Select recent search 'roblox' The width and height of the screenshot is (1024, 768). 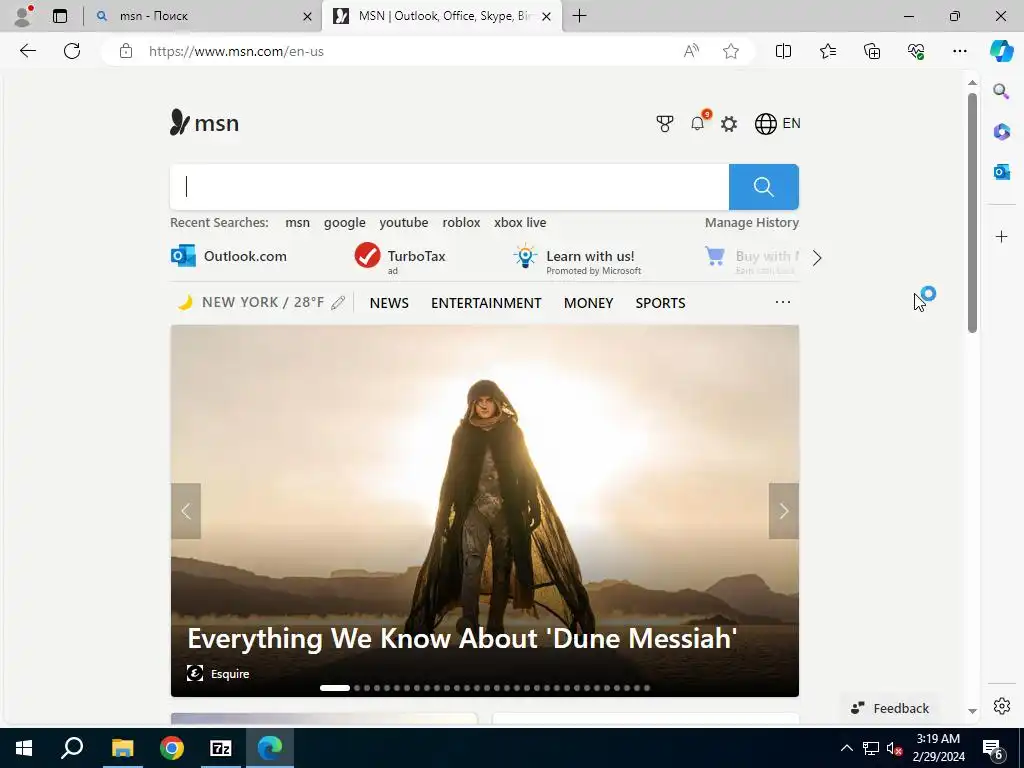(x=461, y=223)
